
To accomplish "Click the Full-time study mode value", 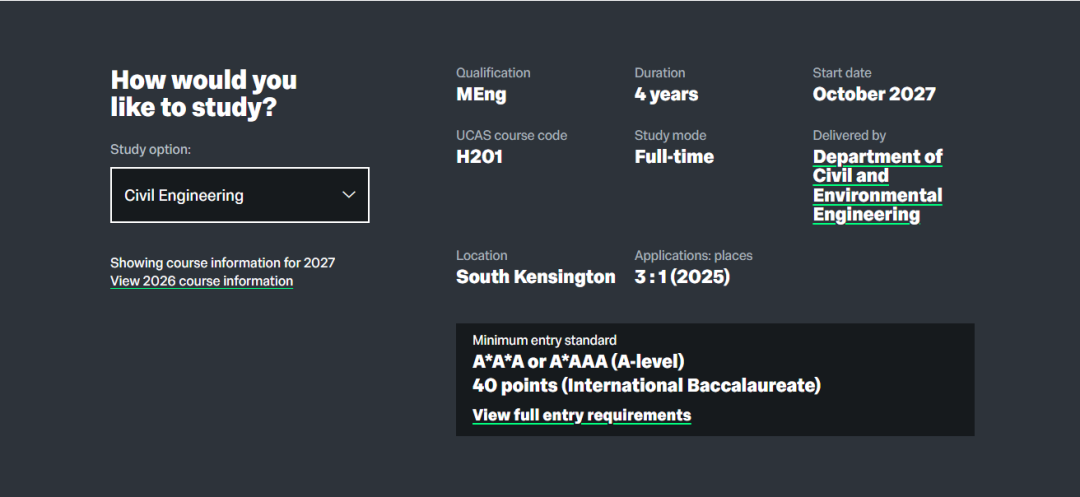I will click(674, 157).
